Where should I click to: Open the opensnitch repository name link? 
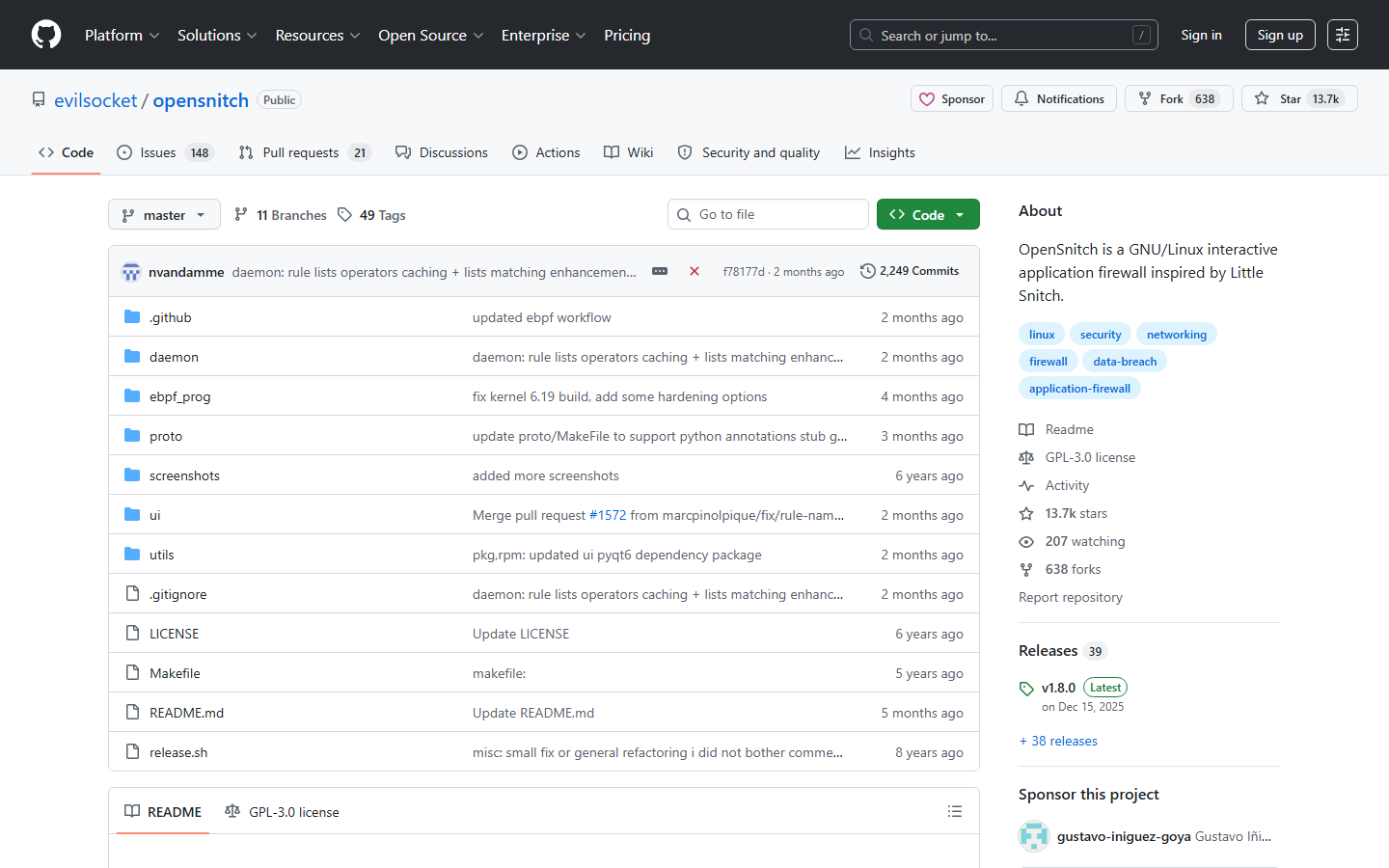pos(201,100)
